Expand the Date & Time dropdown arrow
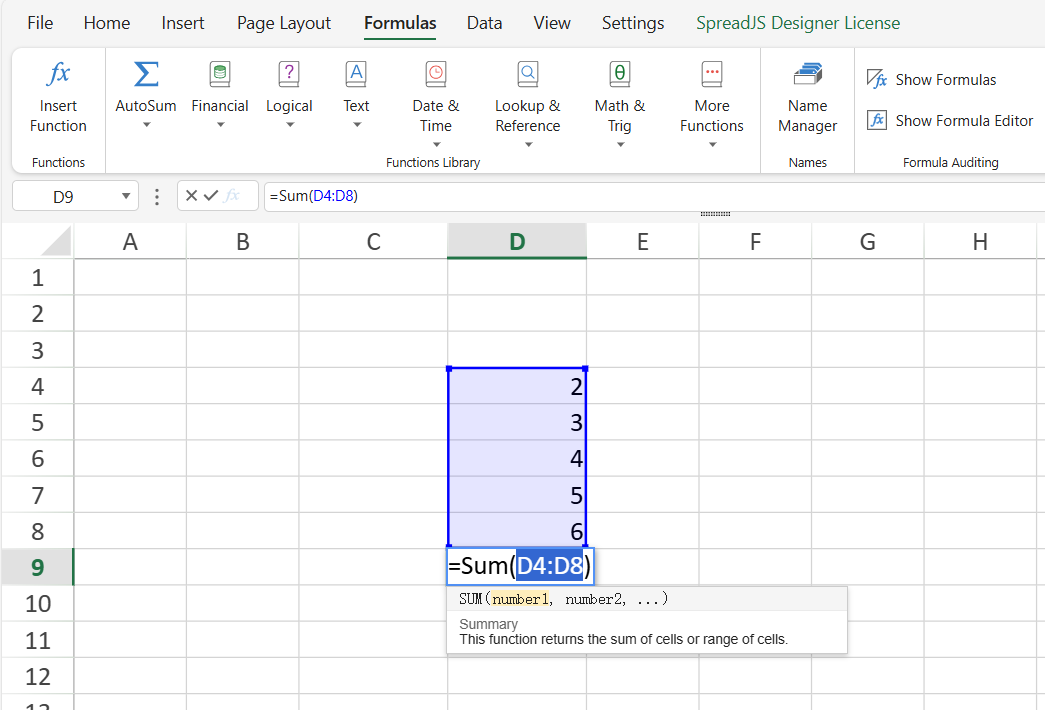Screen dimensions: 1045x710 point(437,145)
